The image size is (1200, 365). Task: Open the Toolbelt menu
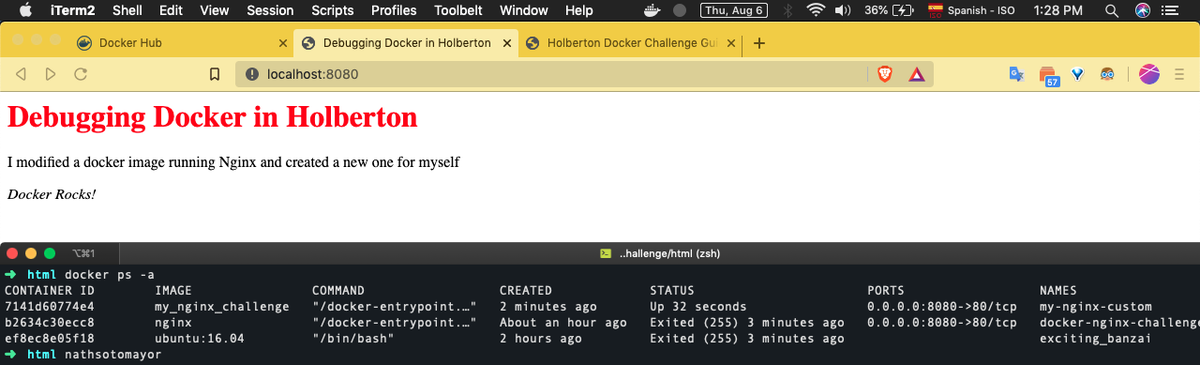tap(458, 10)
